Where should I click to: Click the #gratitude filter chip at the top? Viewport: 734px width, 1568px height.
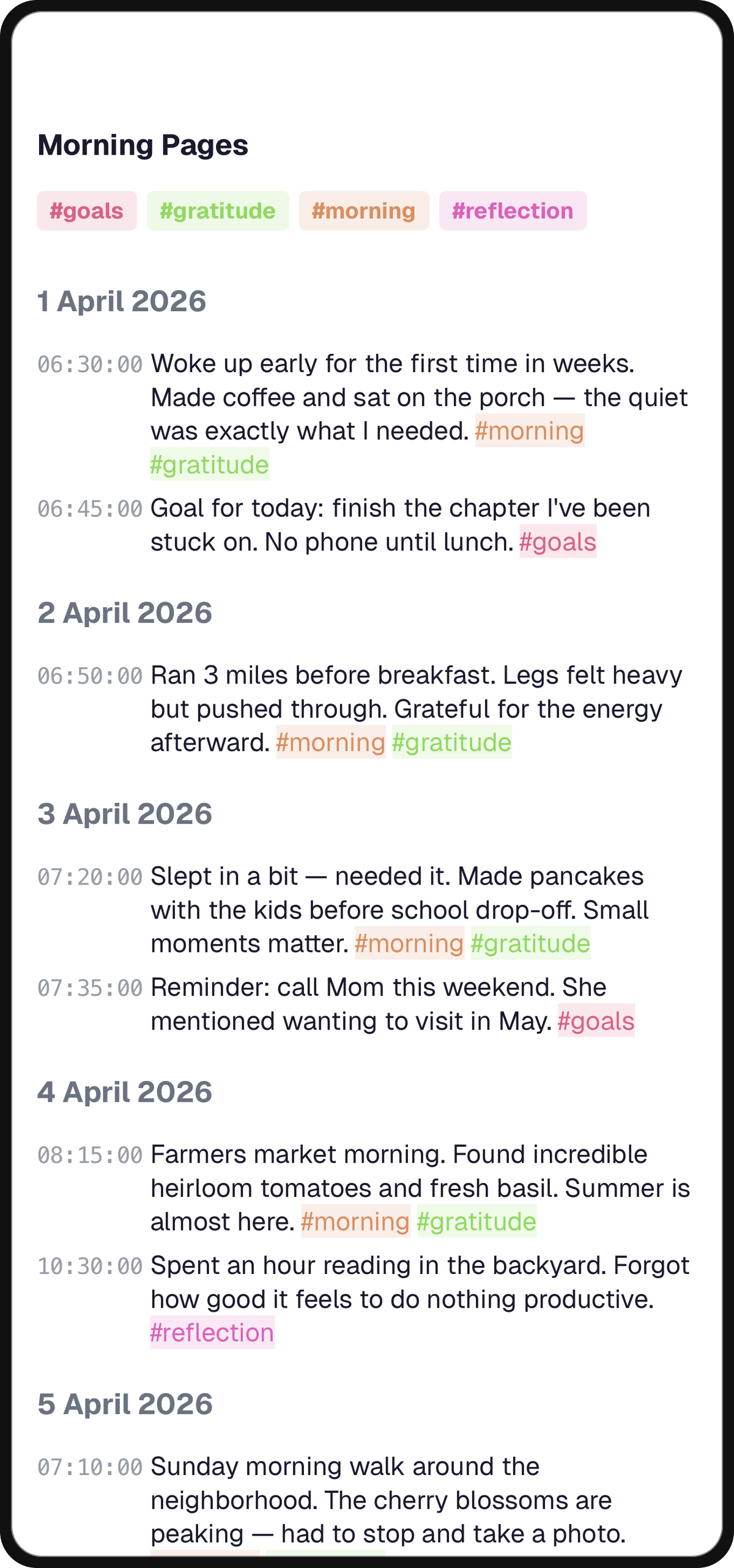(x=218, y=211)
